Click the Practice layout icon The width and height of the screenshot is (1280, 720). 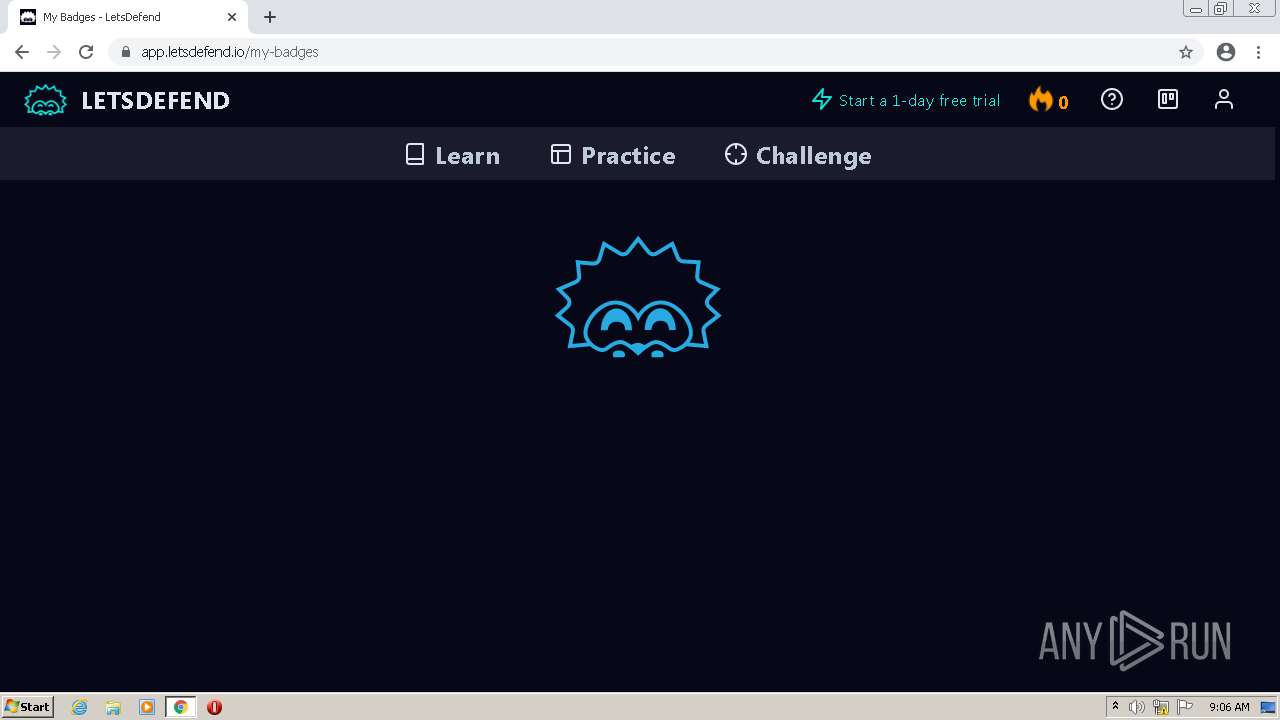click(561, 154)
